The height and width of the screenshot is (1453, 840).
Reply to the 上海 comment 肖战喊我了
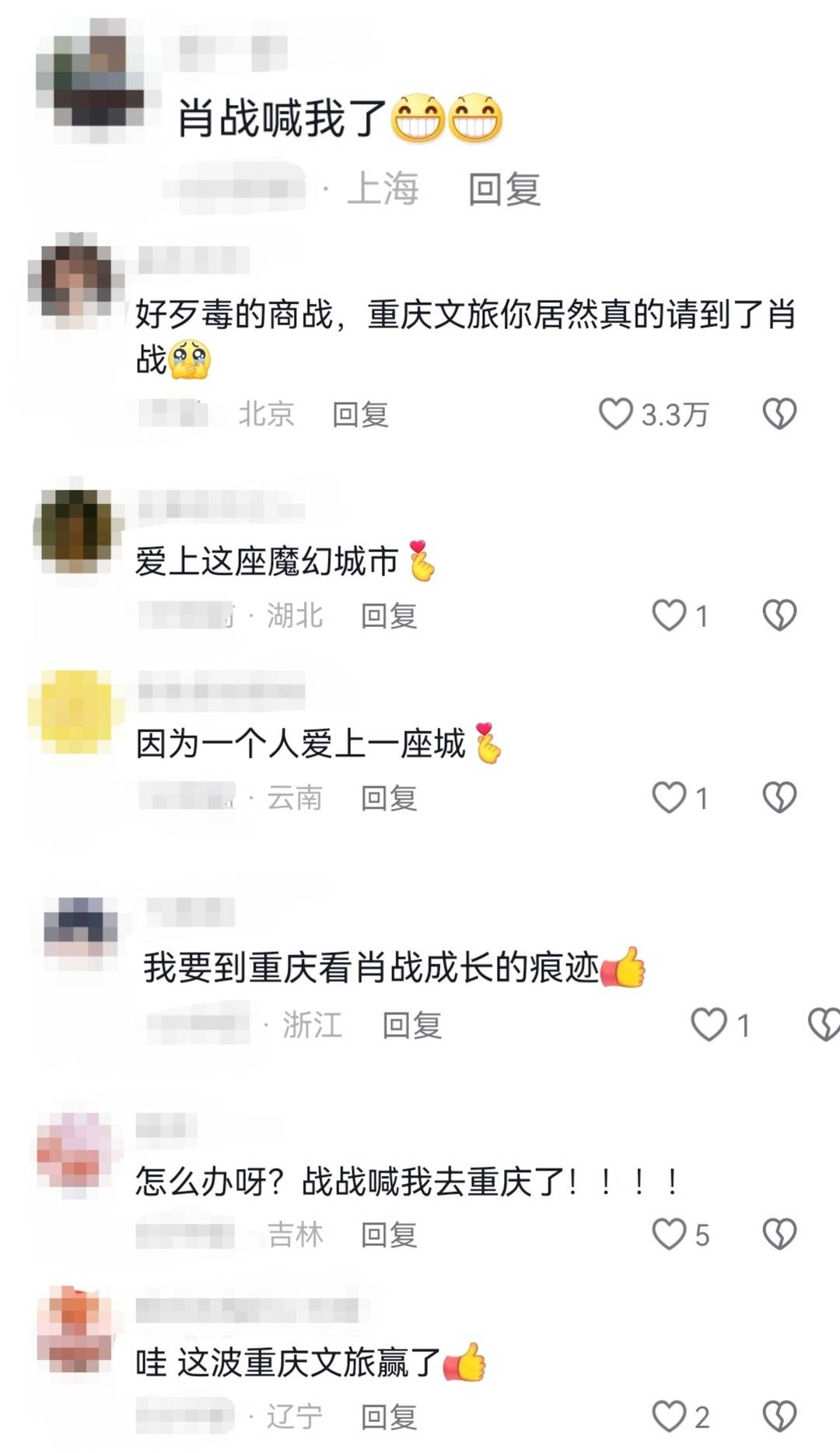pyautogui.click(x=504, y=189)
